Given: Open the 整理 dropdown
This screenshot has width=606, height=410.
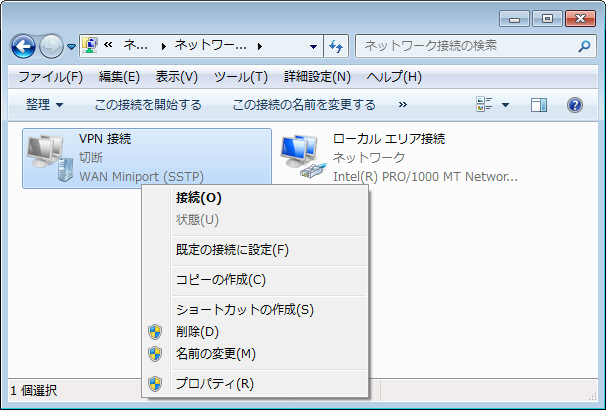Looking at the screenshot, I should tap(44, 105).
